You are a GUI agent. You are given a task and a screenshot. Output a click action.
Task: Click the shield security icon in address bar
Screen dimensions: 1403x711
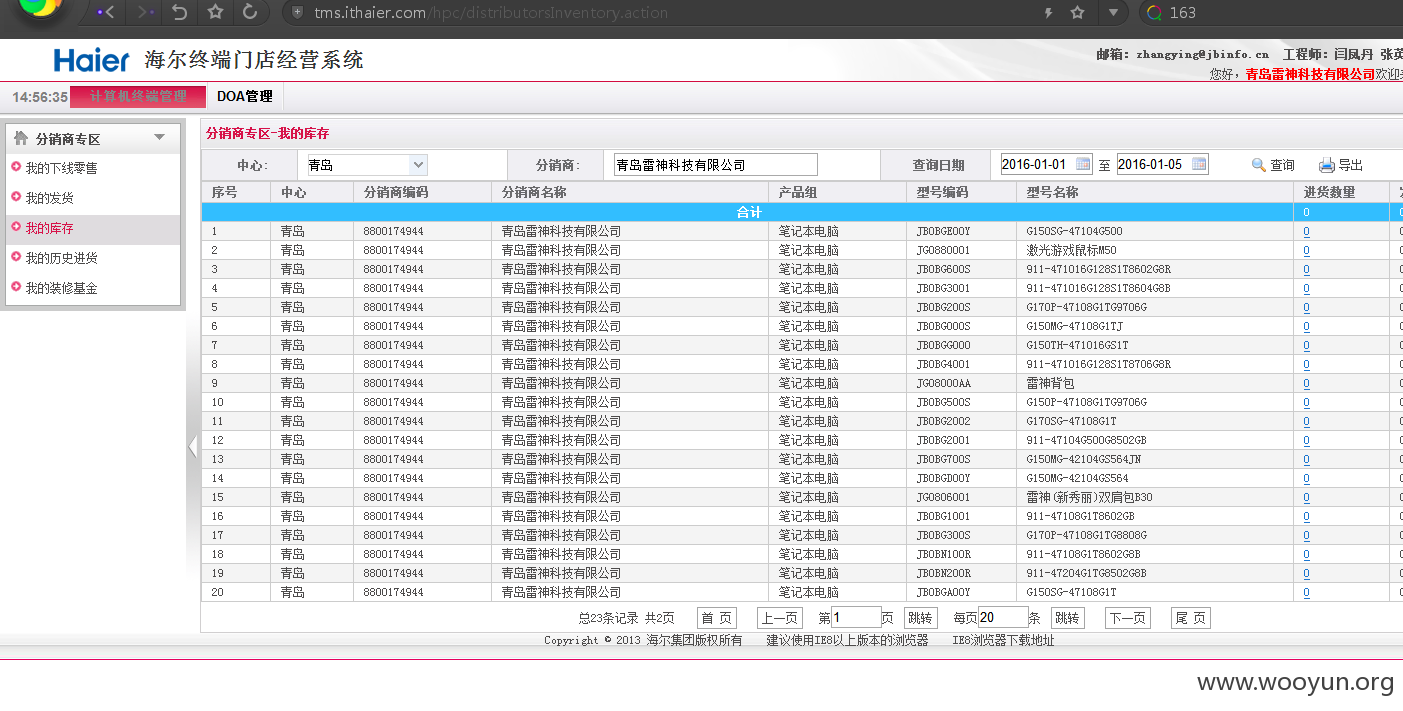297,13
